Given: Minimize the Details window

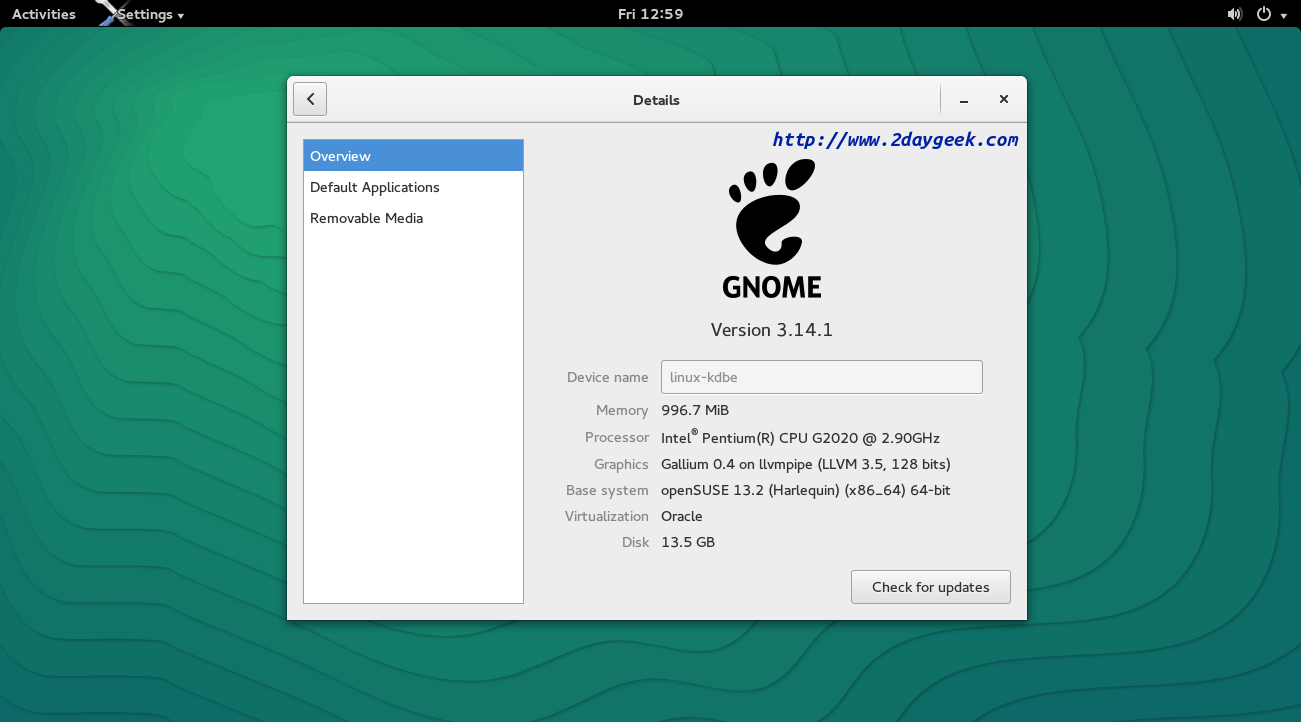Looking at the screenshot, I should point(964,100).
